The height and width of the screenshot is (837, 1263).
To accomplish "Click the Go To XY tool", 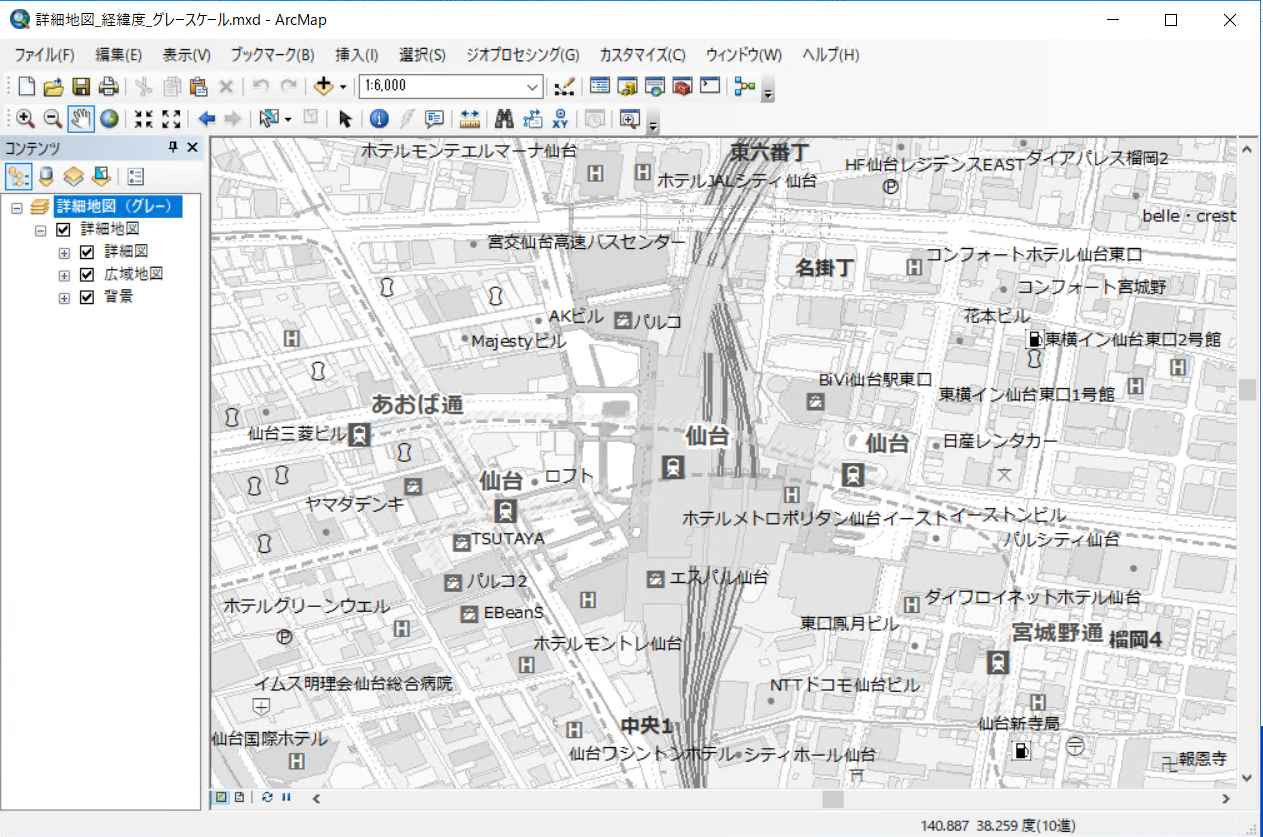I will (x=560, y=119).
